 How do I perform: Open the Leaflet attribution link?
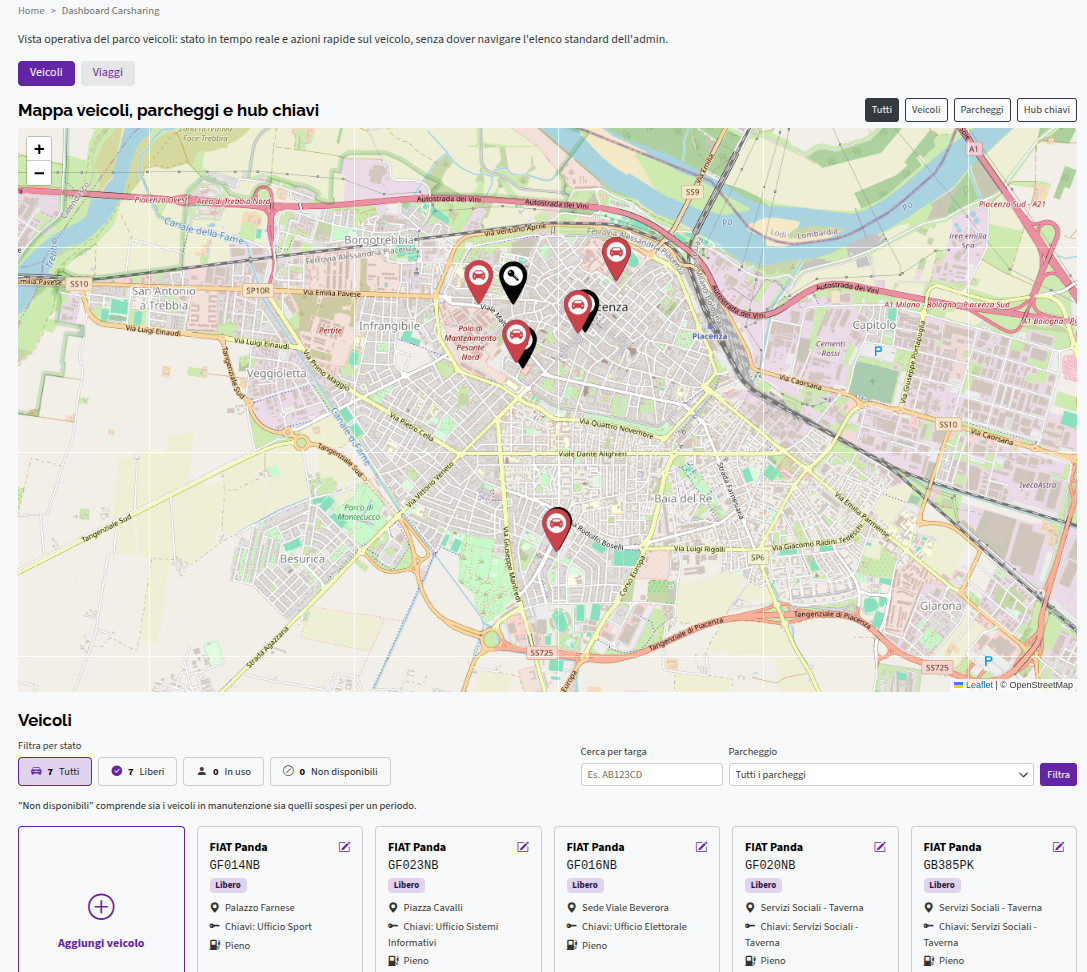(979, 685)
